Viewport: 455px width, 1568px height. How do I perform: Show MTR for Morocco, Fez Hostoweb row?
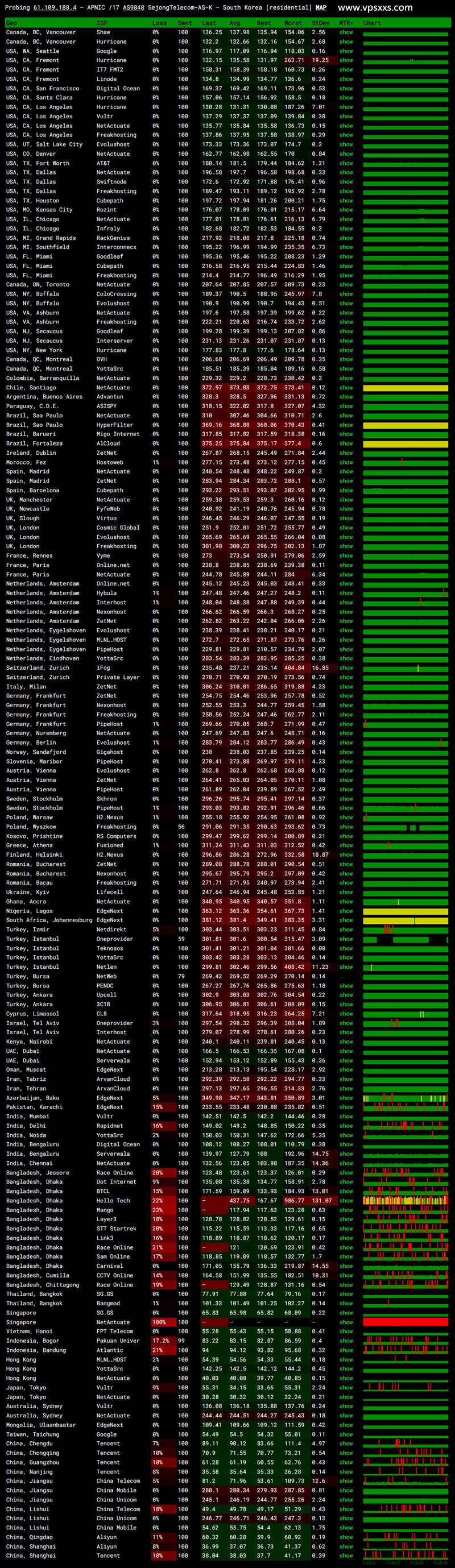[346, 462]
